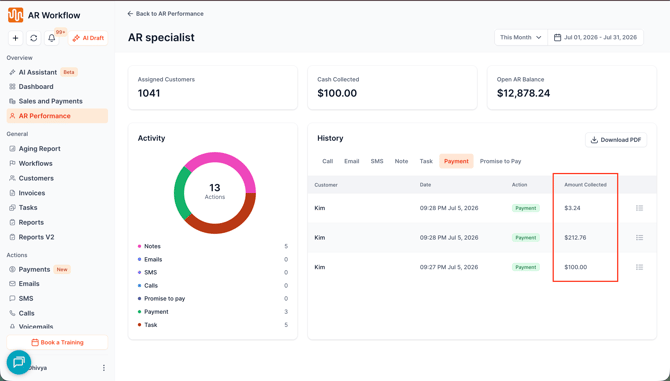The image size is (670, 381).
Task: Click the Promise to pay legend entry
Action: coord(213,299)
